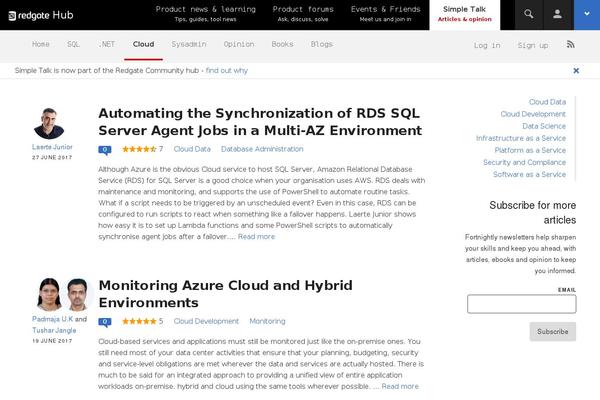Open Tushar Jangle's author photo
Image resolution: width=600 pixels, height=400 pixels.
(78, 294)
